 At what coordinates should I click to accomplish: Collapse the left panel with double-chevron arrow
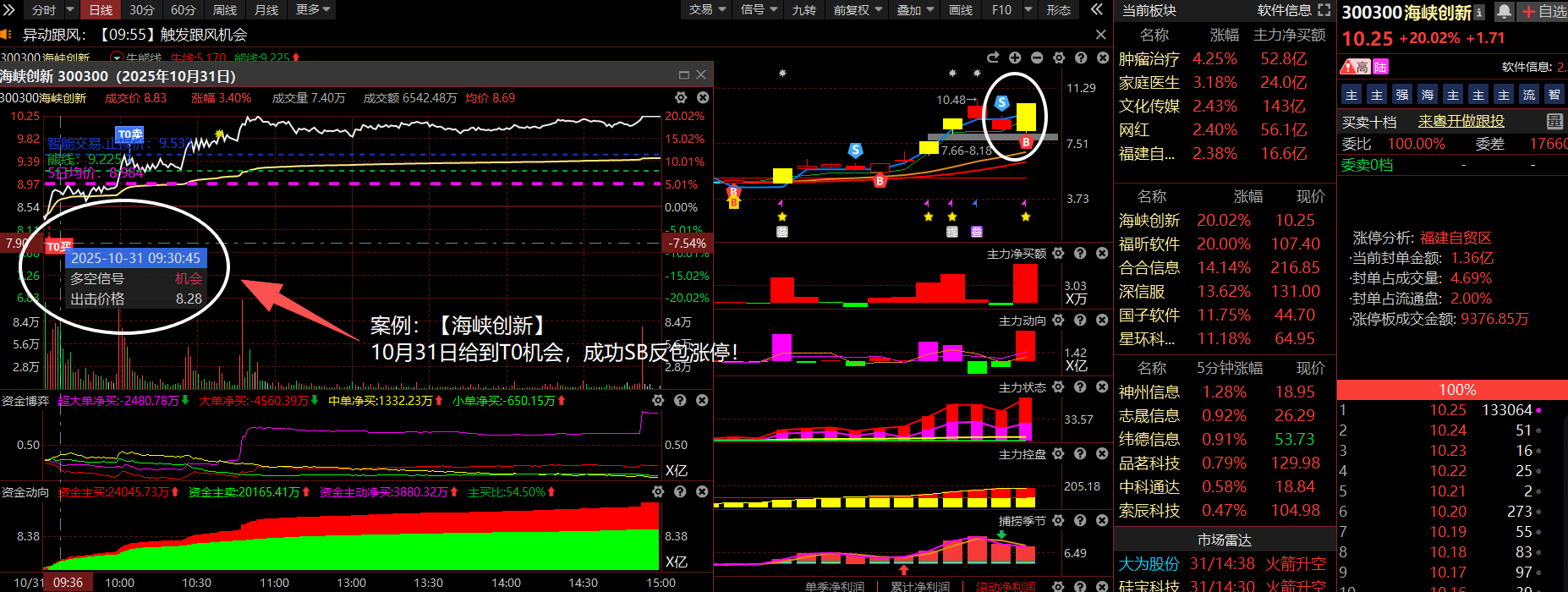(1097, 9)
